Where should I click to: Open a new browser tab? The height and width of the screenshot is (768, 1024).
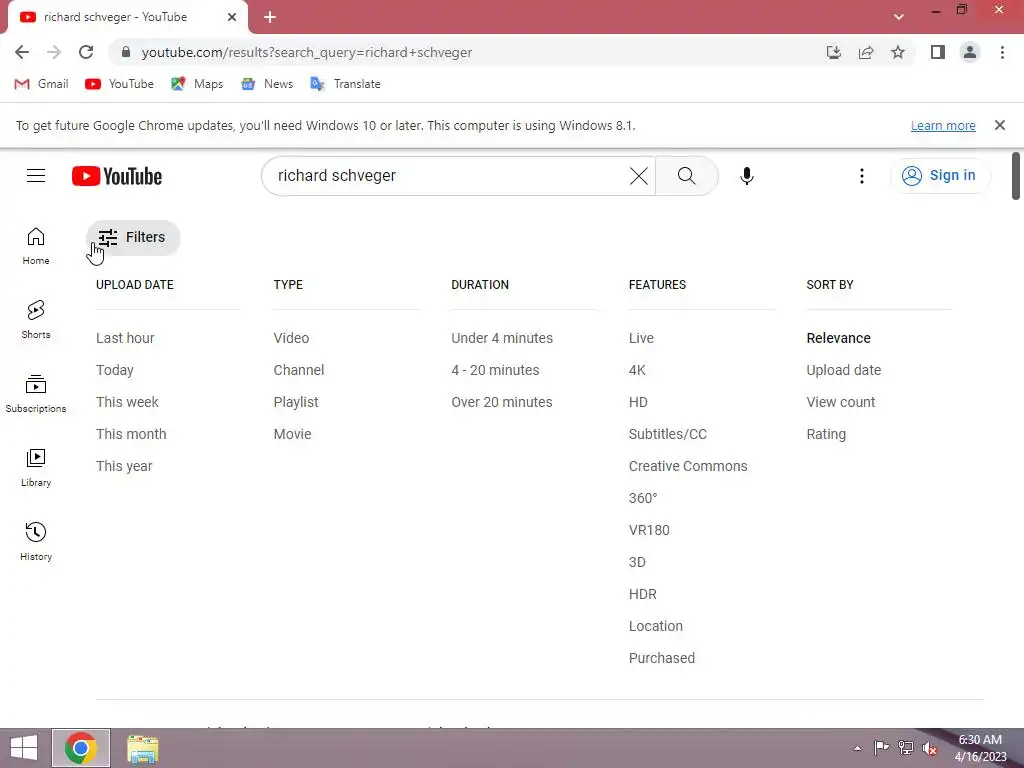click(x=270, y=18)
